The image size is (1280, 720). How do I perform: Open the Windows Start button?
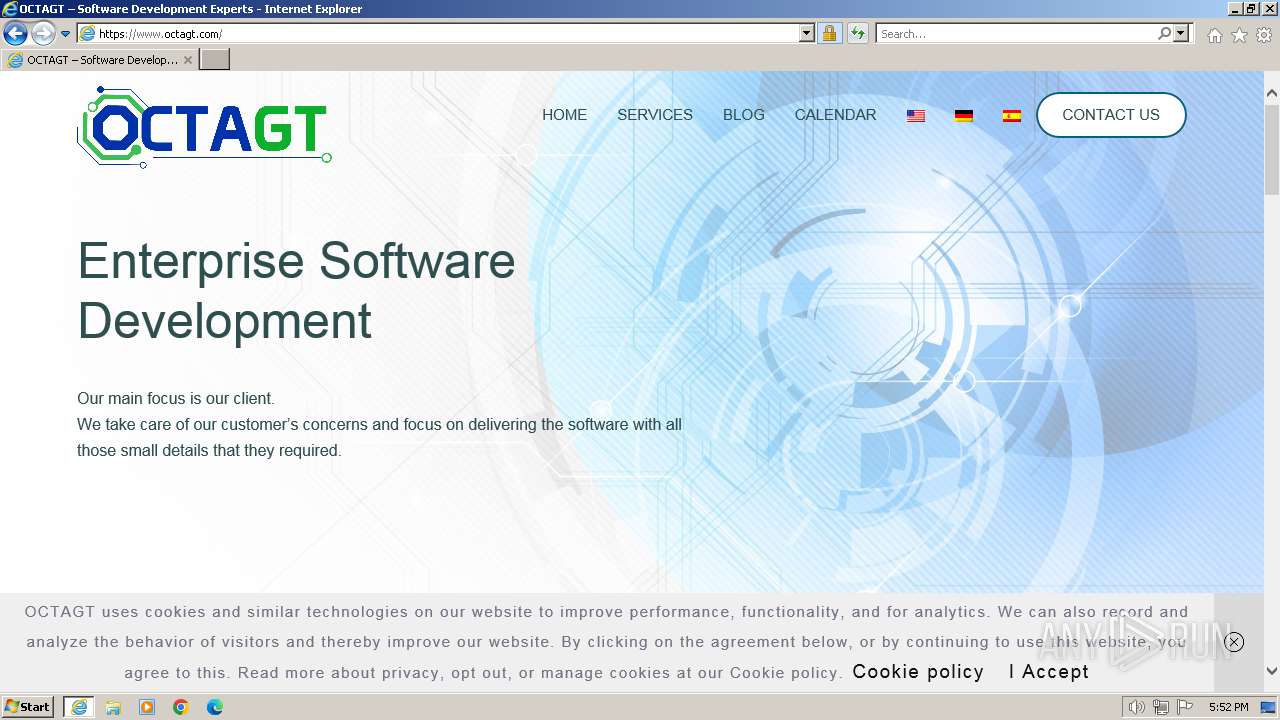coord(28,707)
